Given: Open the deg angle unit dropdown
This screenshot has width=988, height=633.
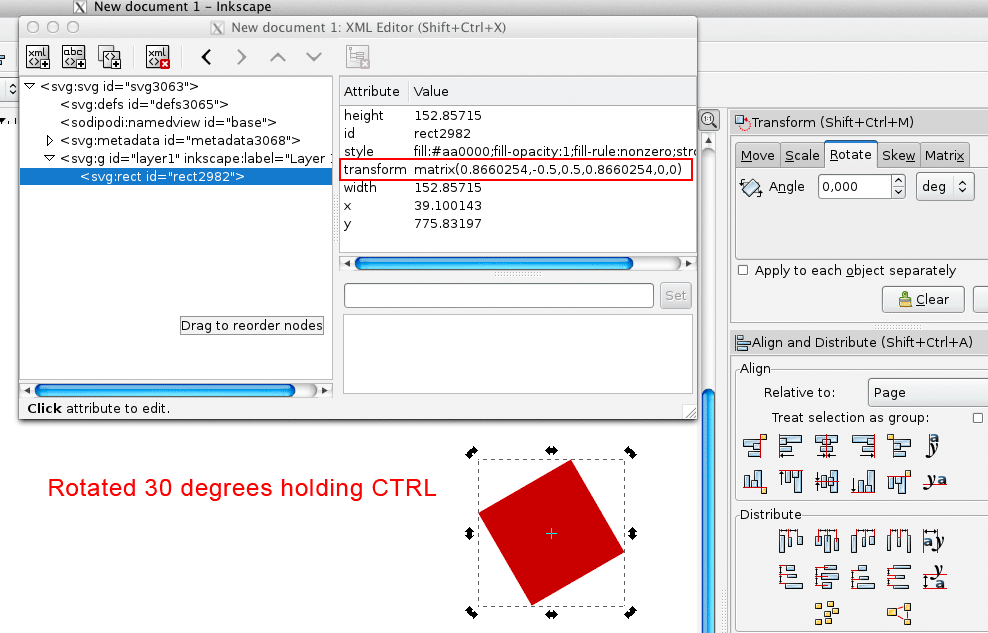Looking at the screenshot, I should point(944,186).
